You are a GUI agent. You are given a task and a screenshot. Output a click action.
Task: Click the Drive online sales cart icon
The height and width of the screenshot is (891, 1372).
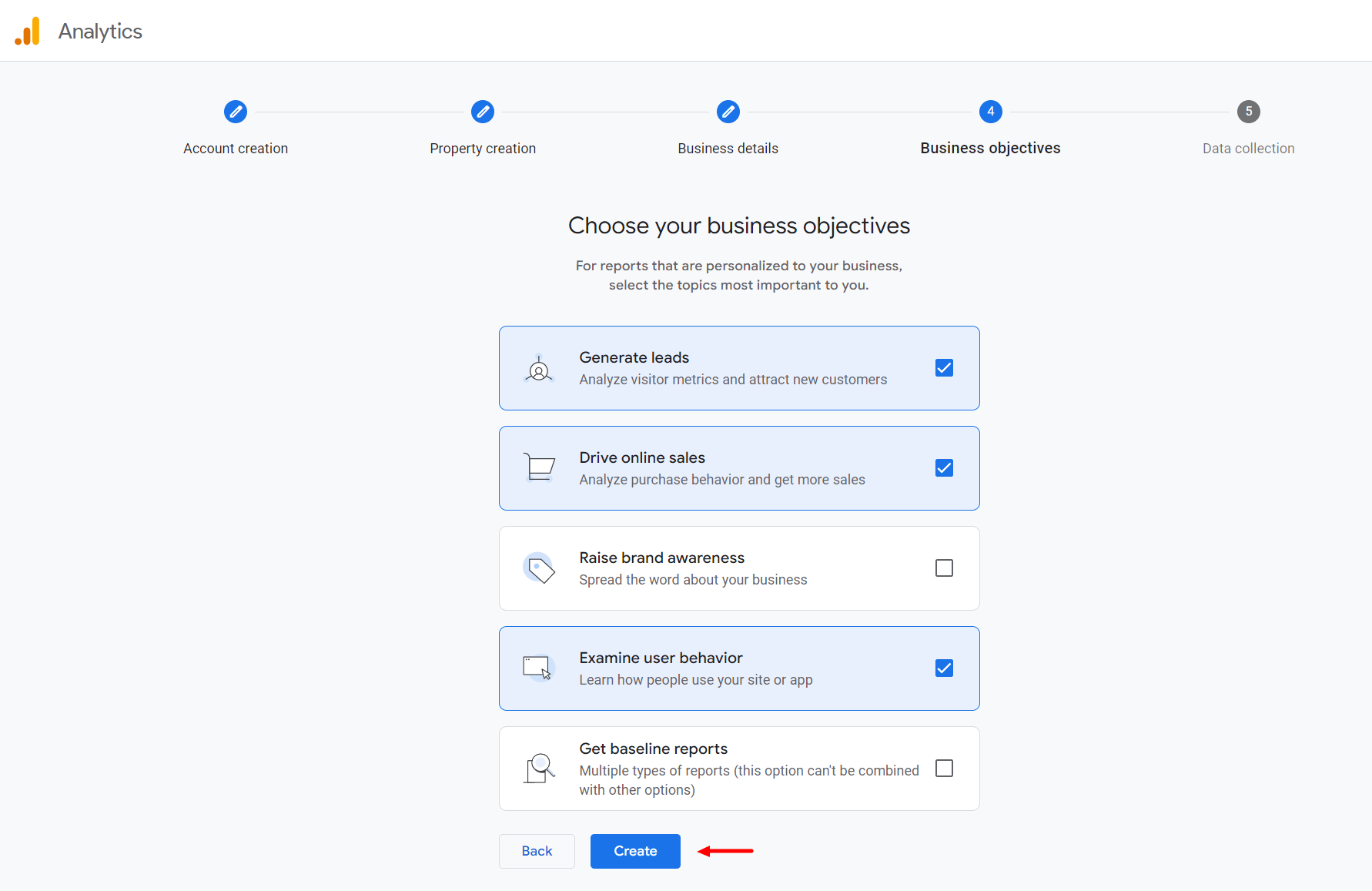pyautogui.click(x=539, y=467)
